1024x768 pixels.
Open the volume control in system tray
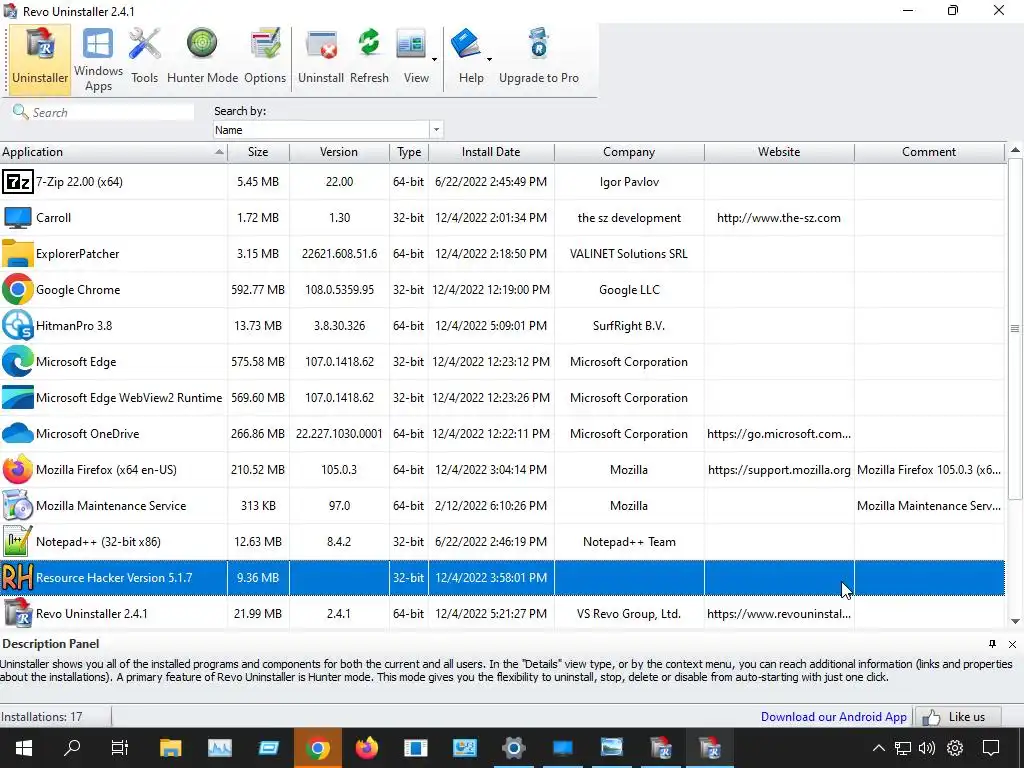coord(926,748)
